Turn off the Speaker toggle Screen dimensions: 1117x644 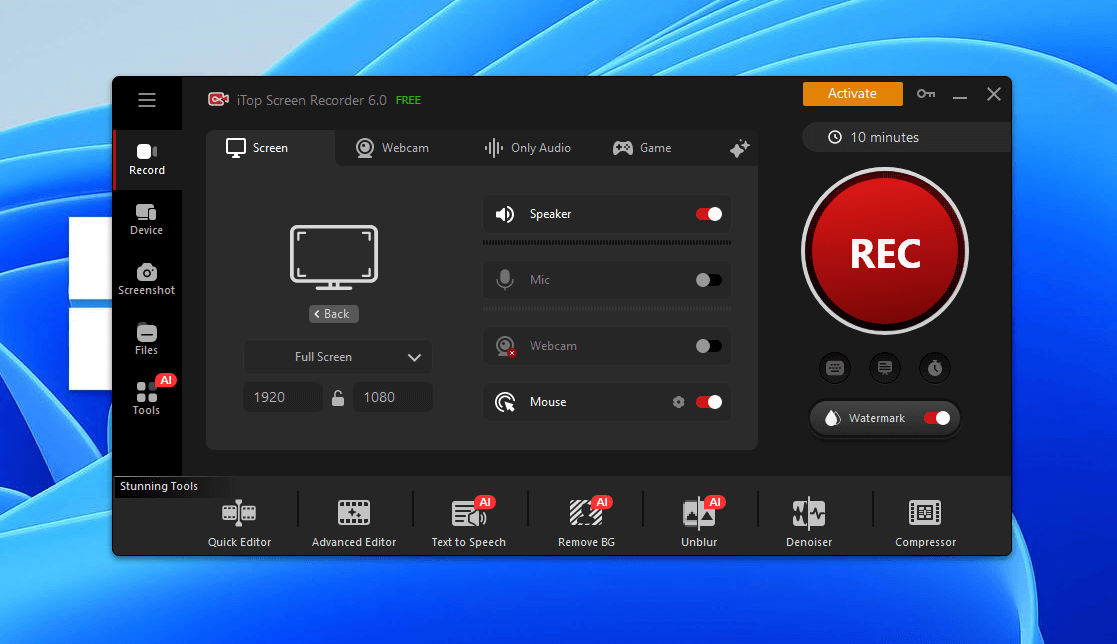[x=709, y=214]
